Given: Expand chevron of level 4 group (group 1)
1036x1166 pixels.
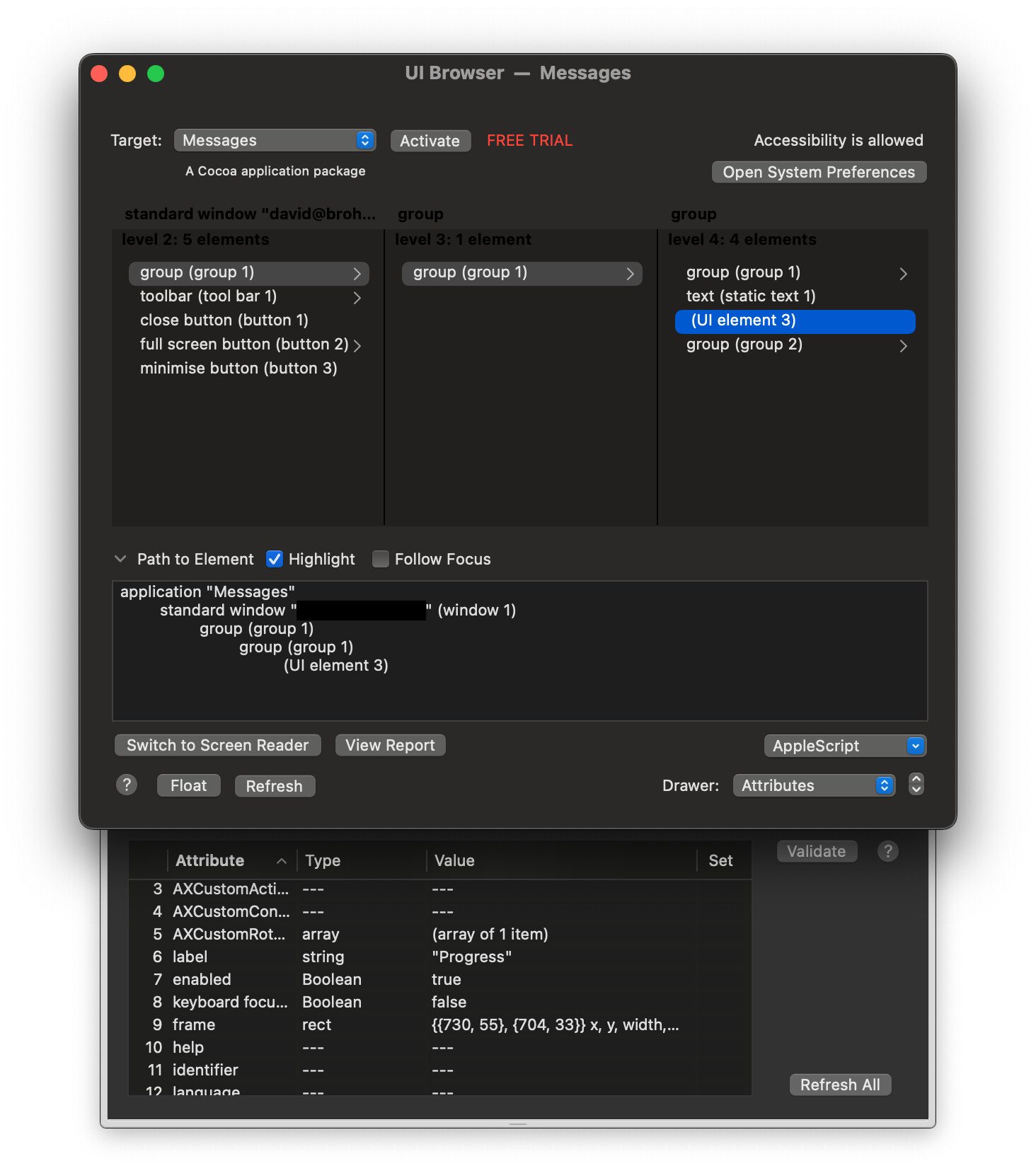Looking at the screenshot, I should [x=904, y=274].
